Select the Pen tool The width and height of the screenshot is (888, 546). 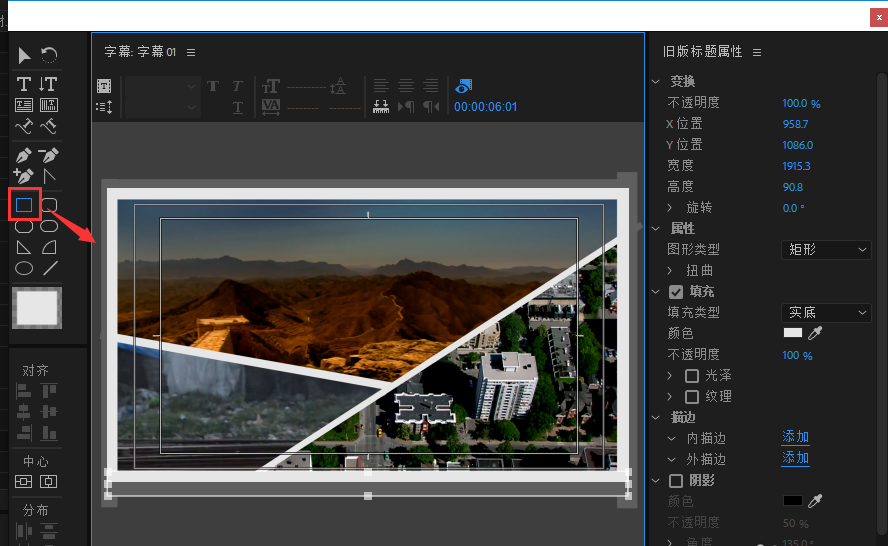coord(24,155)
